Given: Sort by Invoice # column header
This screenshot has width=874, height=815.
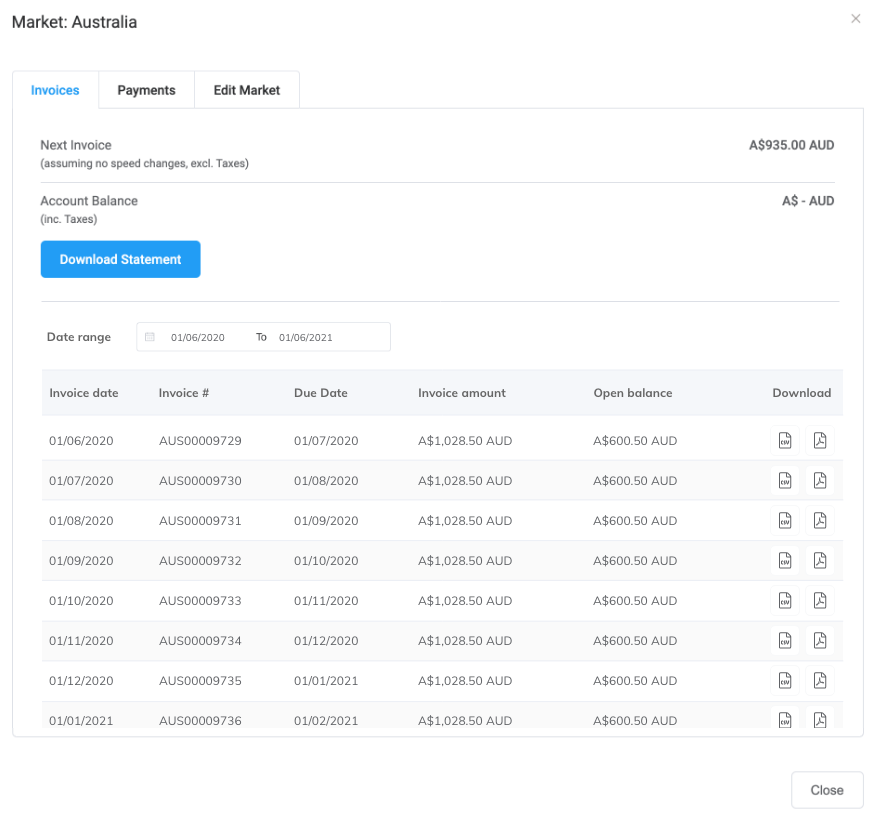Looking at the screenshot, I should click(184, 393).
